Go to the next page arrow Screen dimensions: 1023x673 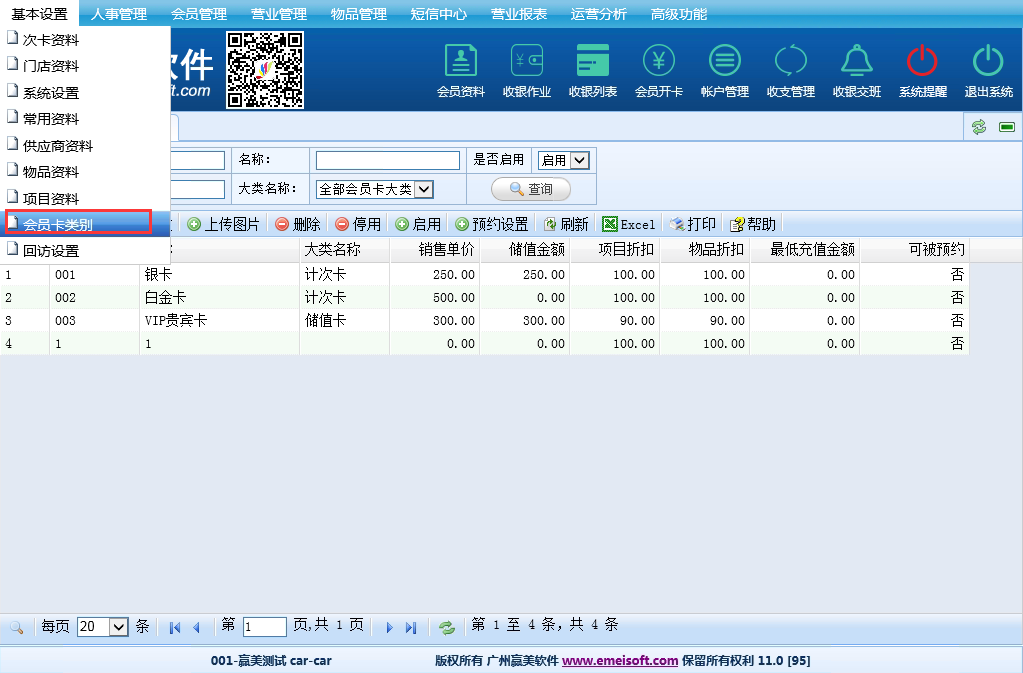click(x=389, y=628)
